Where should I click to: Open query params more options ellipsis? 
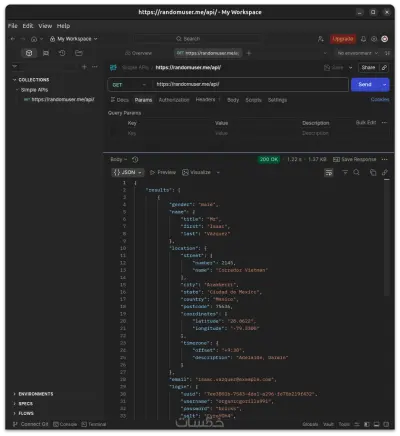coord(385,123)
